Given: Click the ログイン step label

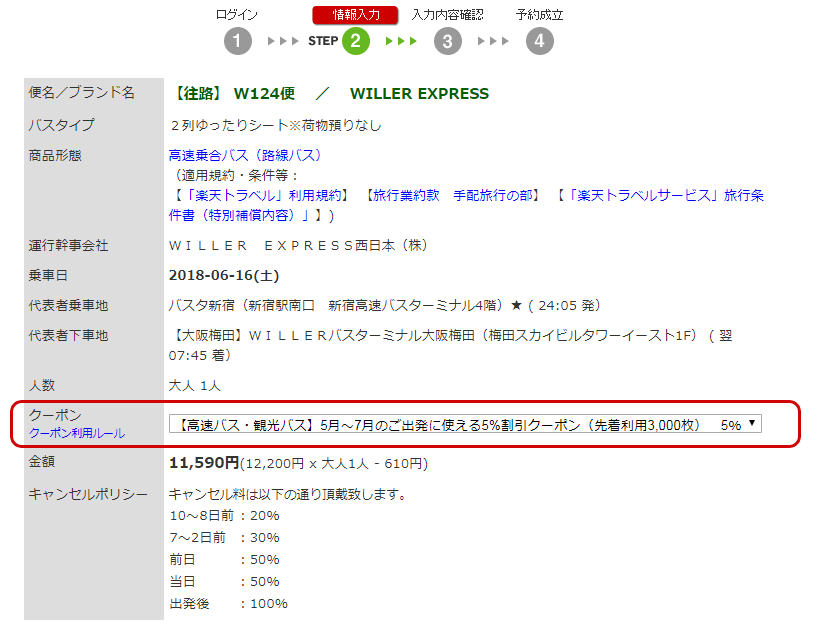Looking at the screenshot, I should [x=237, y=15].
